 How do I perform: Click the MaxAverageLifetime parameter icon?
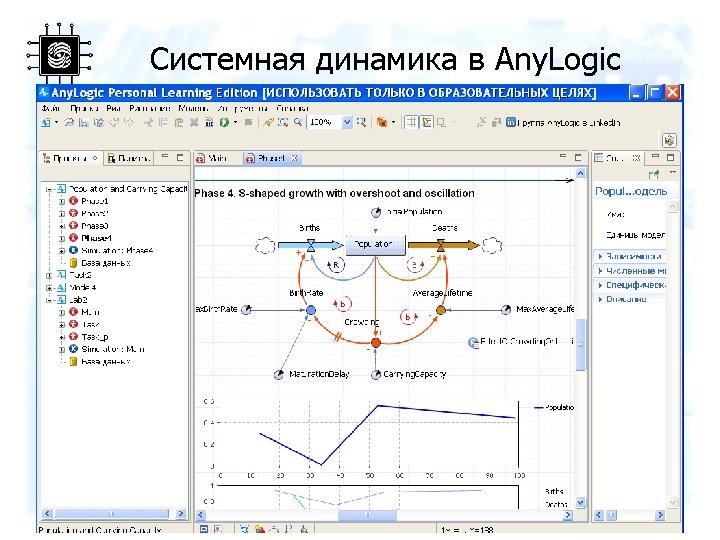[x=506, y=309]
